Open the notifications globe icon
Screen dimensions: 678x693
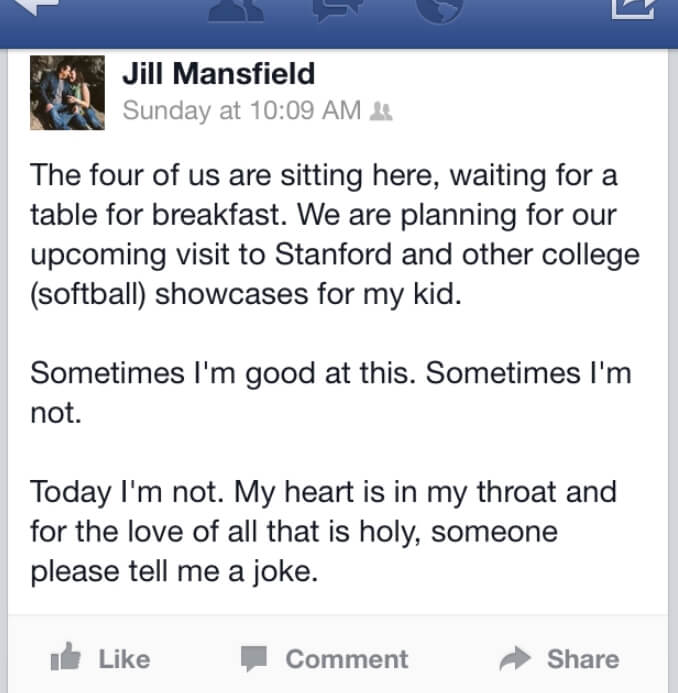pos(440,10)
